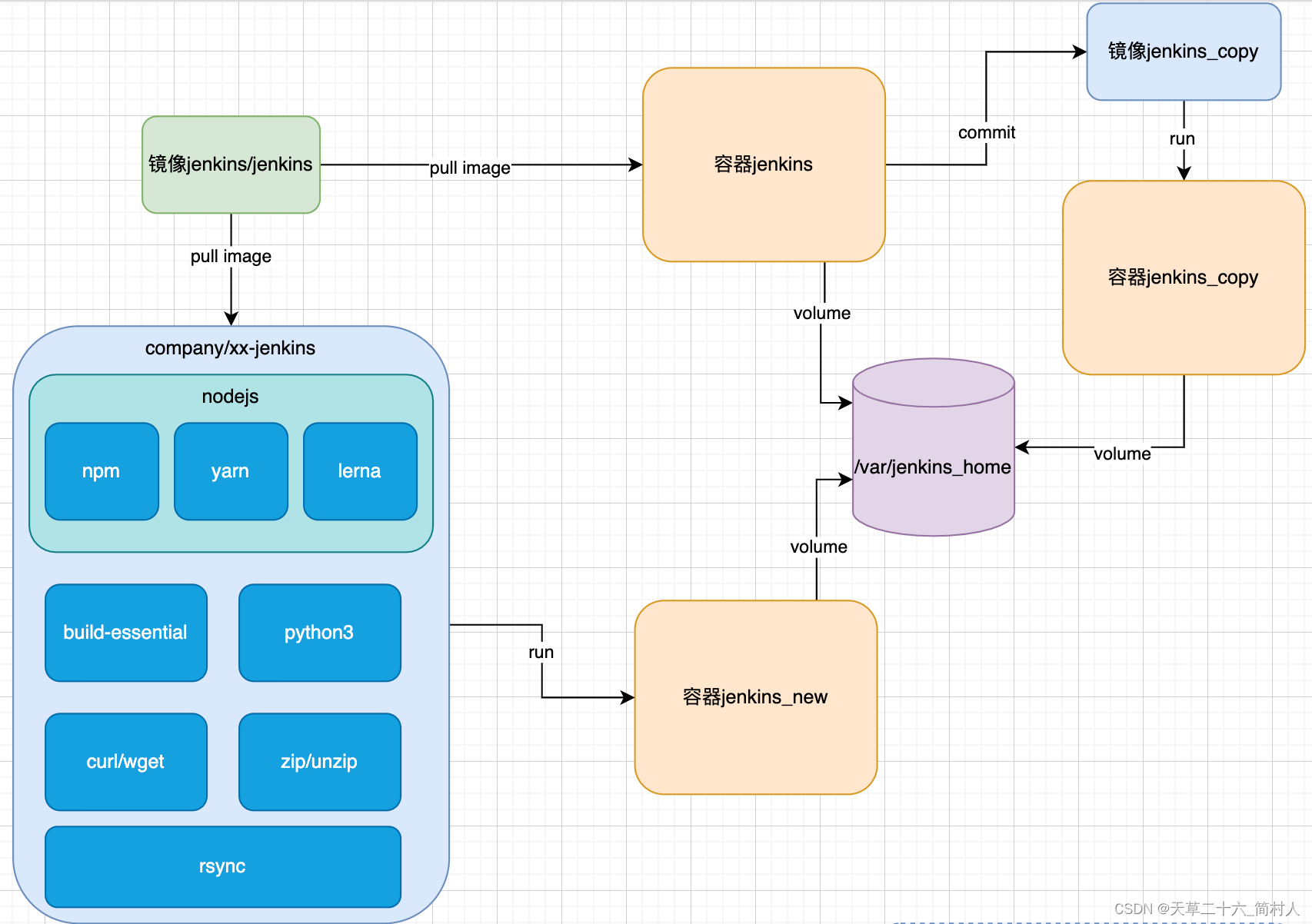Viewport: 1312px width, 924px height.
Task: Select the 容器jenkins_new orange box
Action: click(x=756, y=697)
